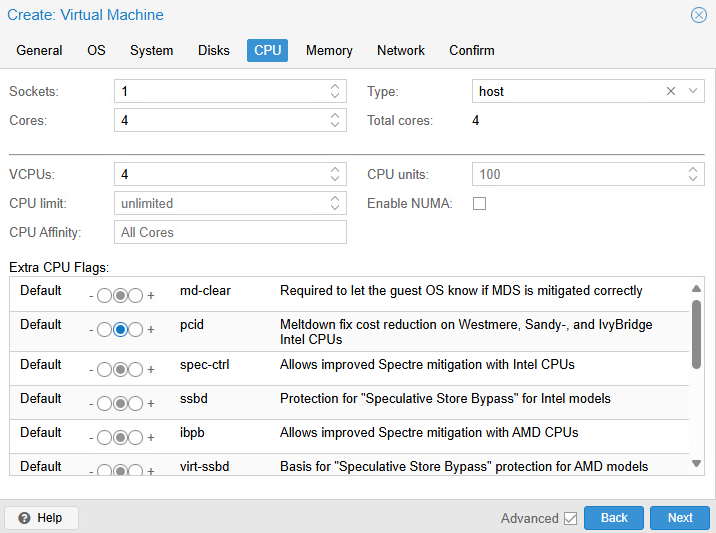Clear the host CPU type selection
This screenshot has height=533, width=716.
click(x=671, y=91)
